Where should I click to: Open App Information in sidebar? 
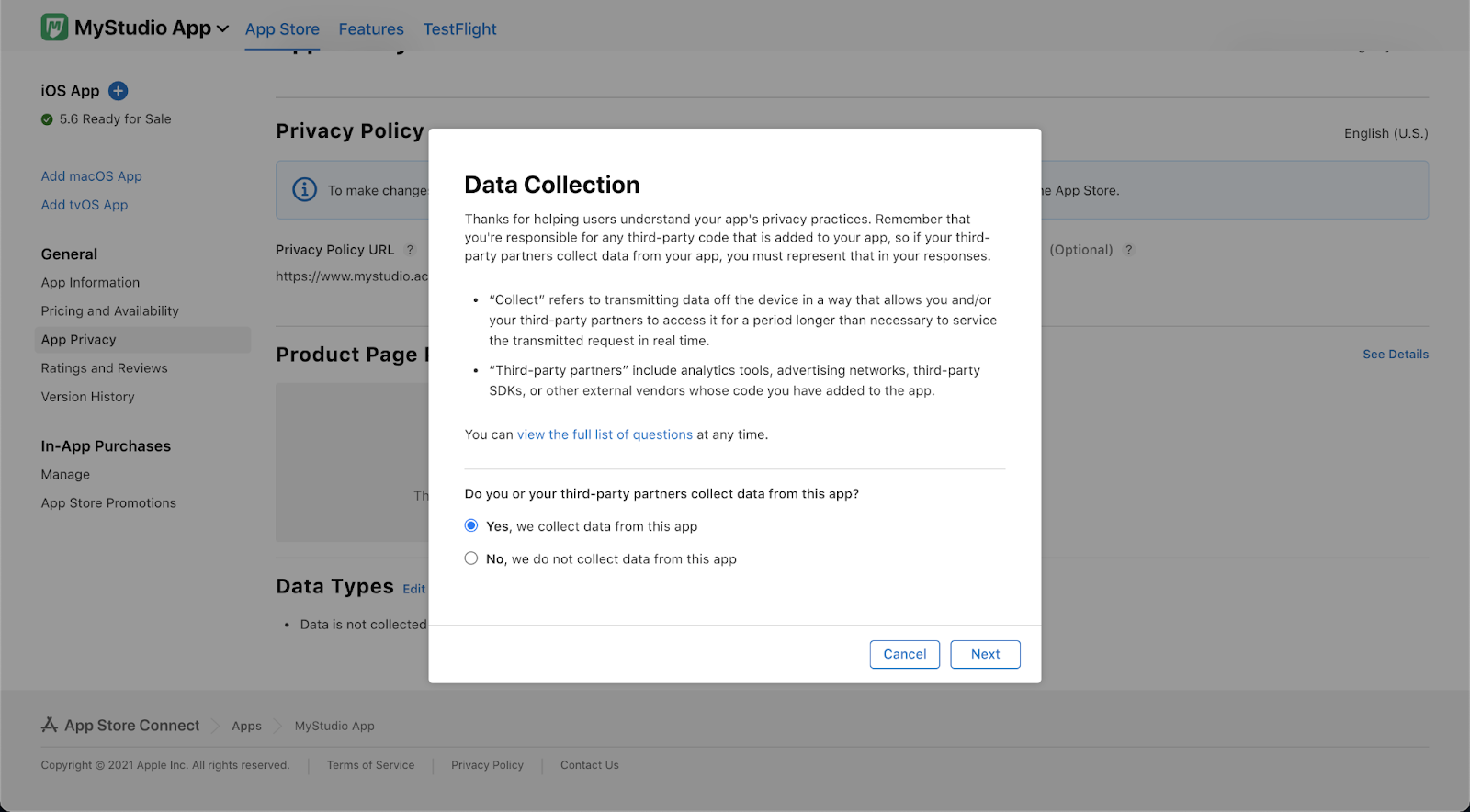pos(90,283)
